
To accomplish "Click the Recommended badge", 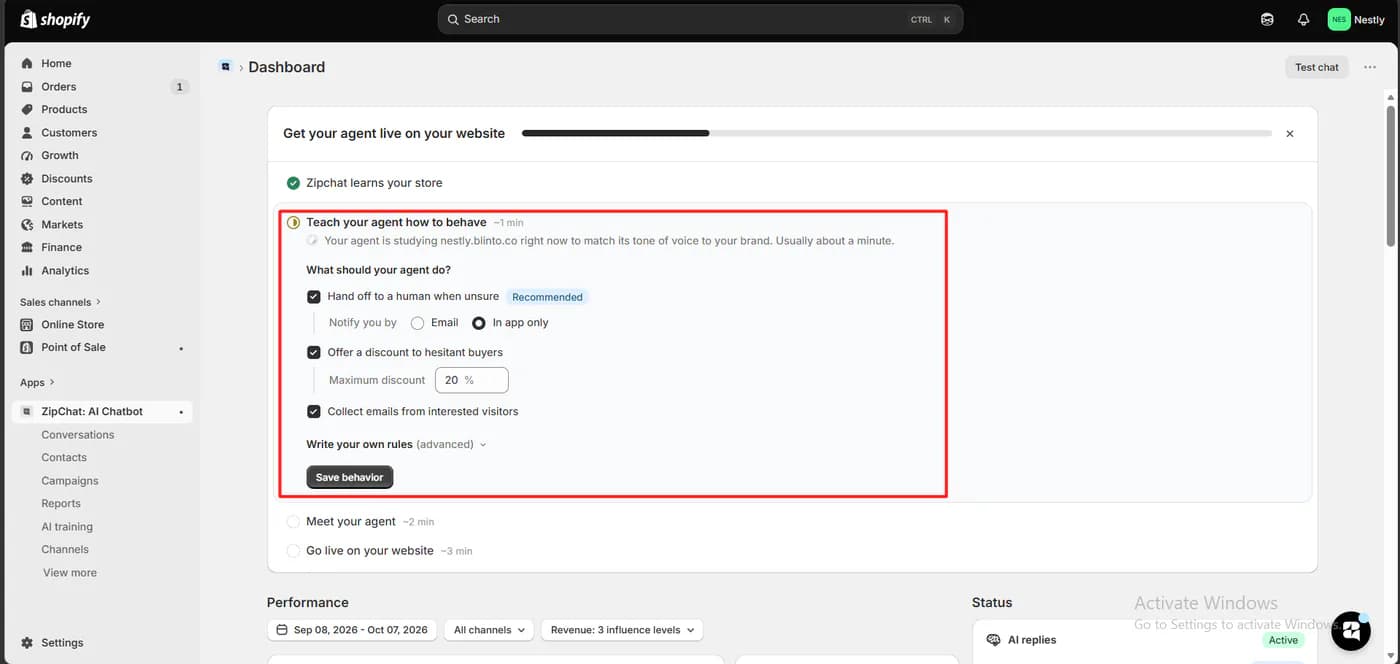I will (547, 297).
